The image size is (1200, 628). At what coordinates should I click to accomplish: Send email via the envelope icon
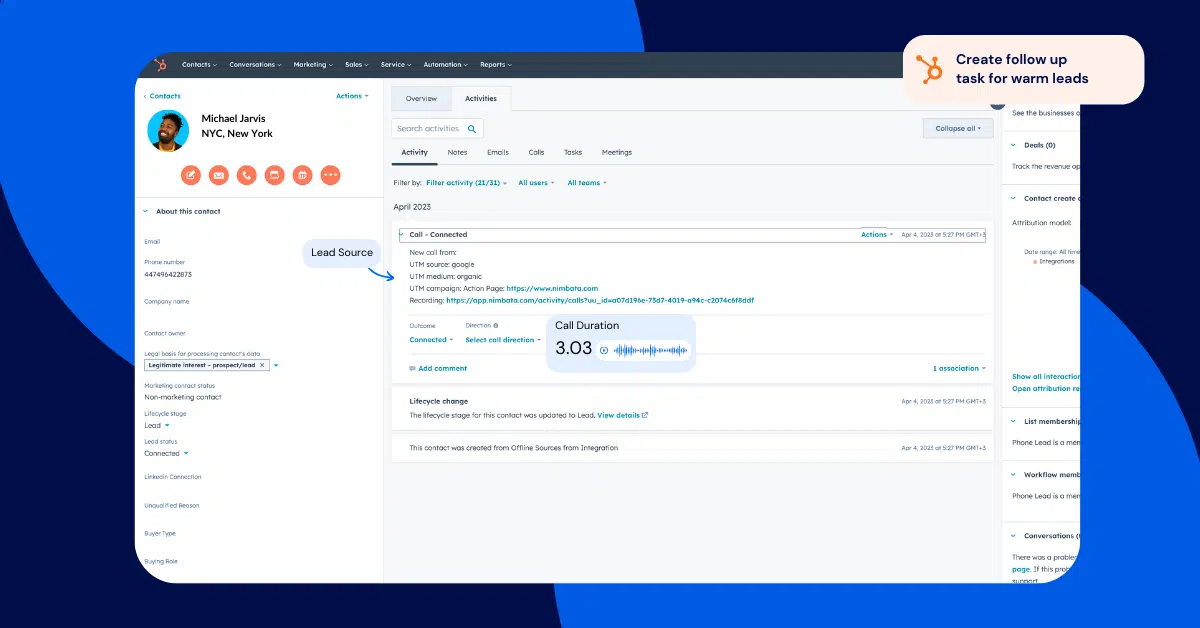click(219, 175)
